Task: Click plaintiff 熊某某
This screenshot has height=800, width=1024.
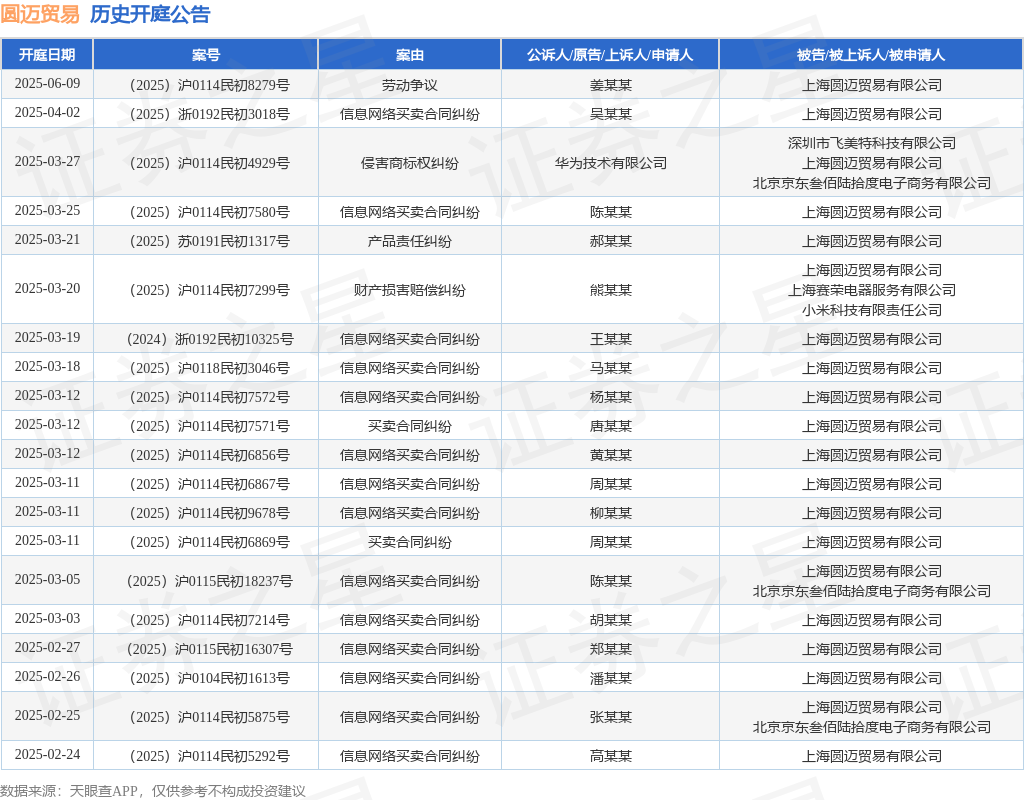Action: pos(611,290)
